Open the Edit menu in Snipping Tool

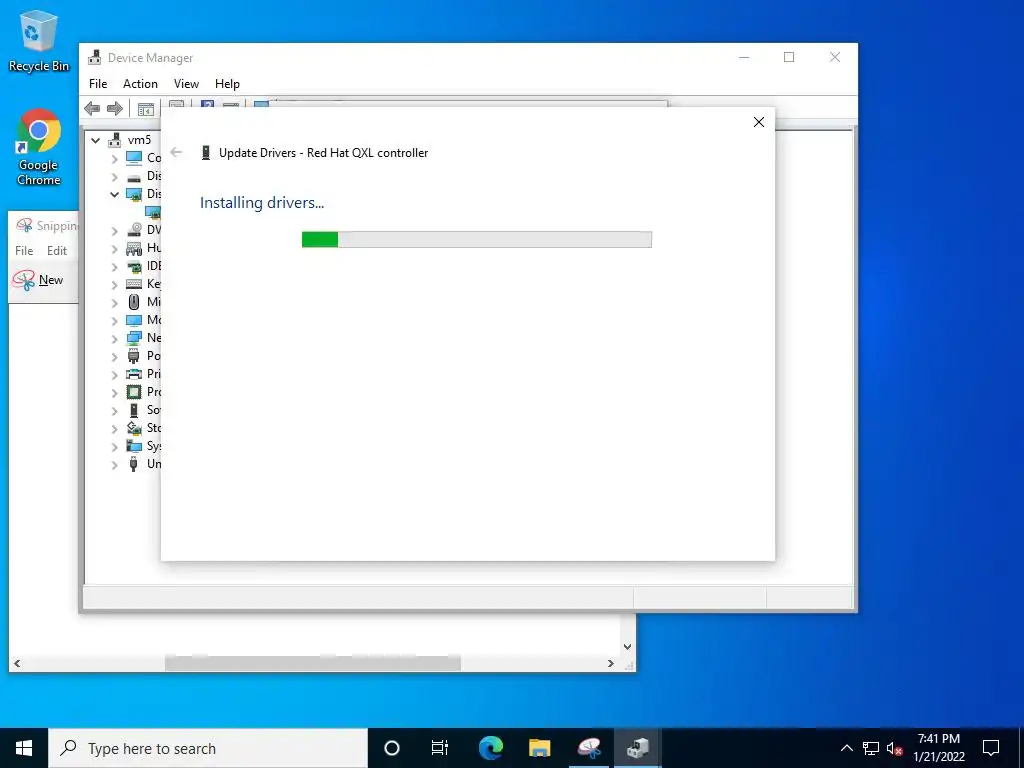tap(57, 251)
